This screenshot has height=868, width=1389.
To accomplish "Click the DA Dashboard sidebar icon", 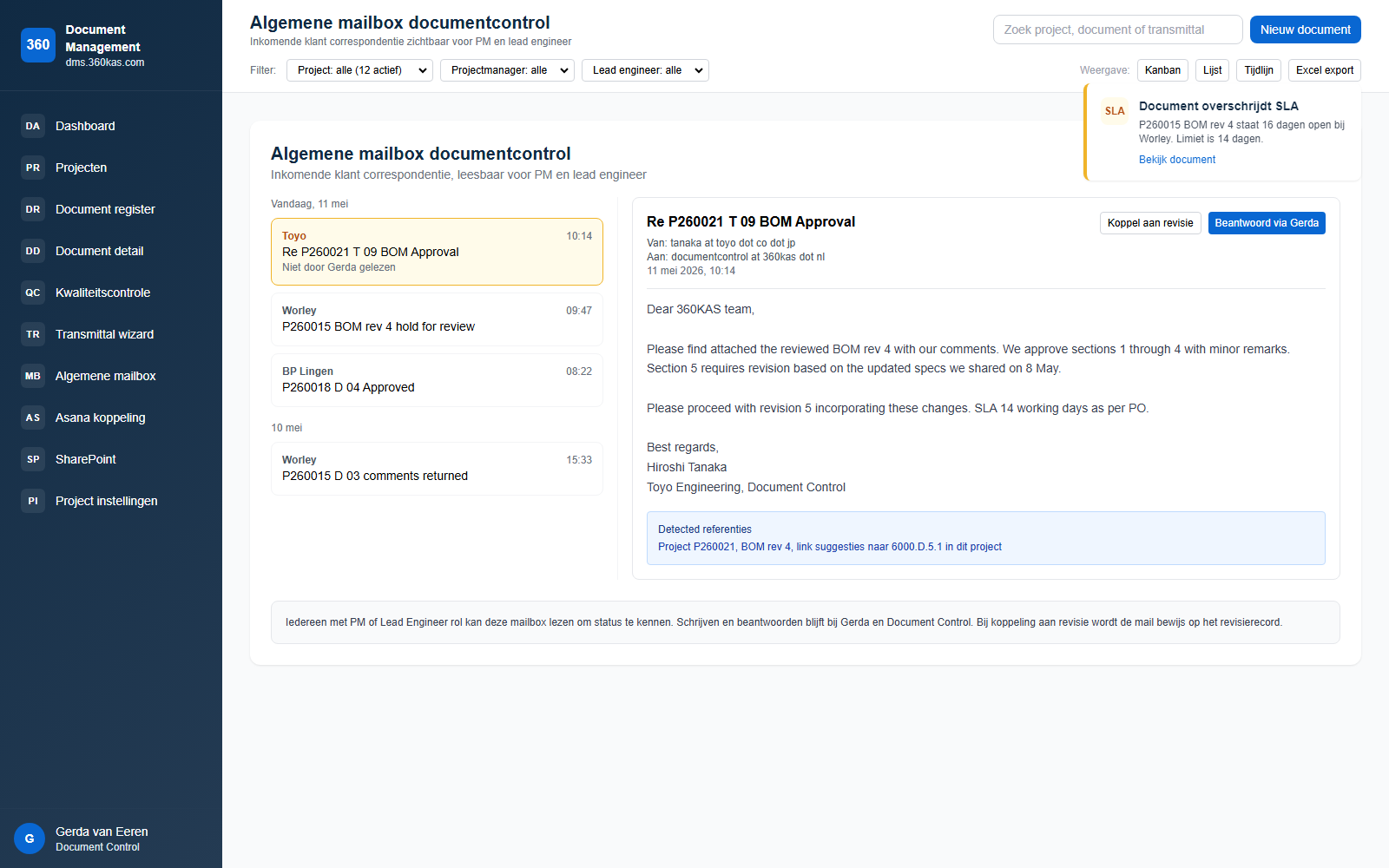I will coord(33,126).
